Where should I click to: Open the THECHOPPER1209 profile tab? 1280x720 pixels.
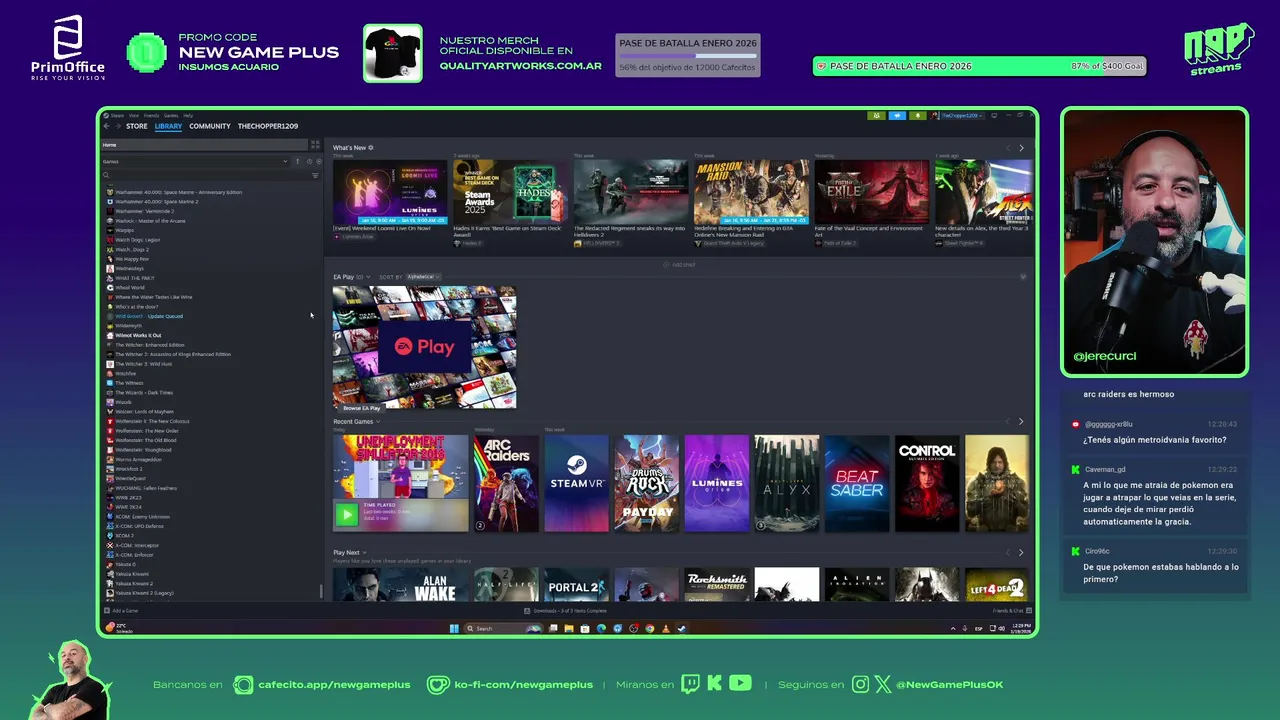coord(268,126)
